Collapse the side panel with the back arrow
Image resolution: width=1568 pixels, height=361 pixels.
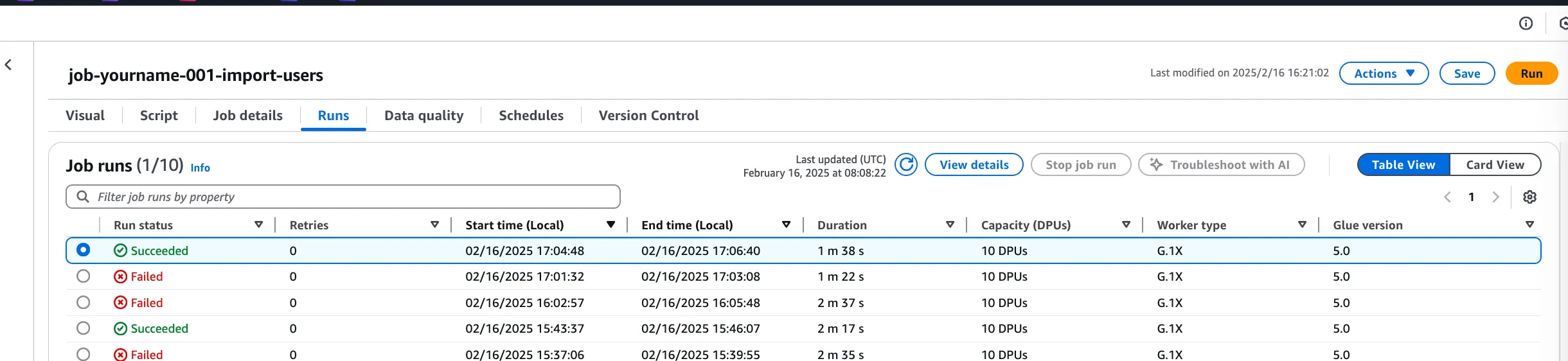(x=9, y=65)
